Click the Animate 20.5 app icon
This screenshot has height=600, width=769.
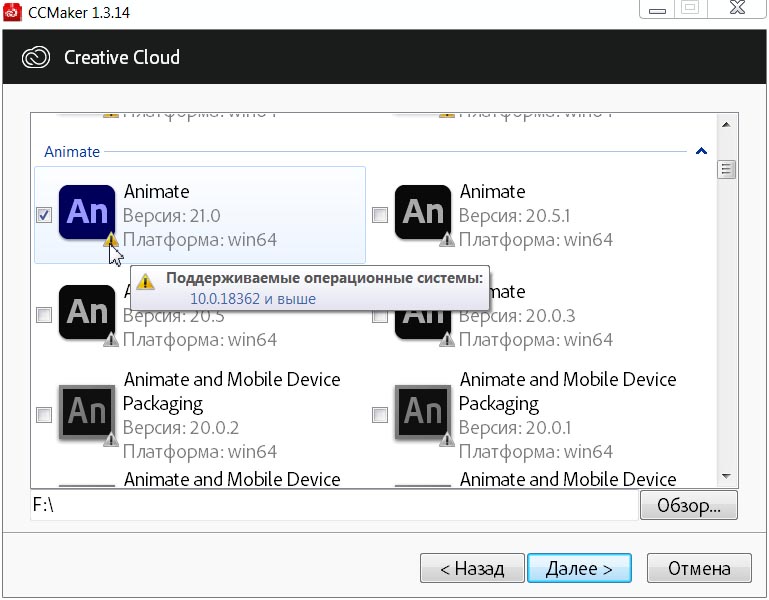click(87, 312)
